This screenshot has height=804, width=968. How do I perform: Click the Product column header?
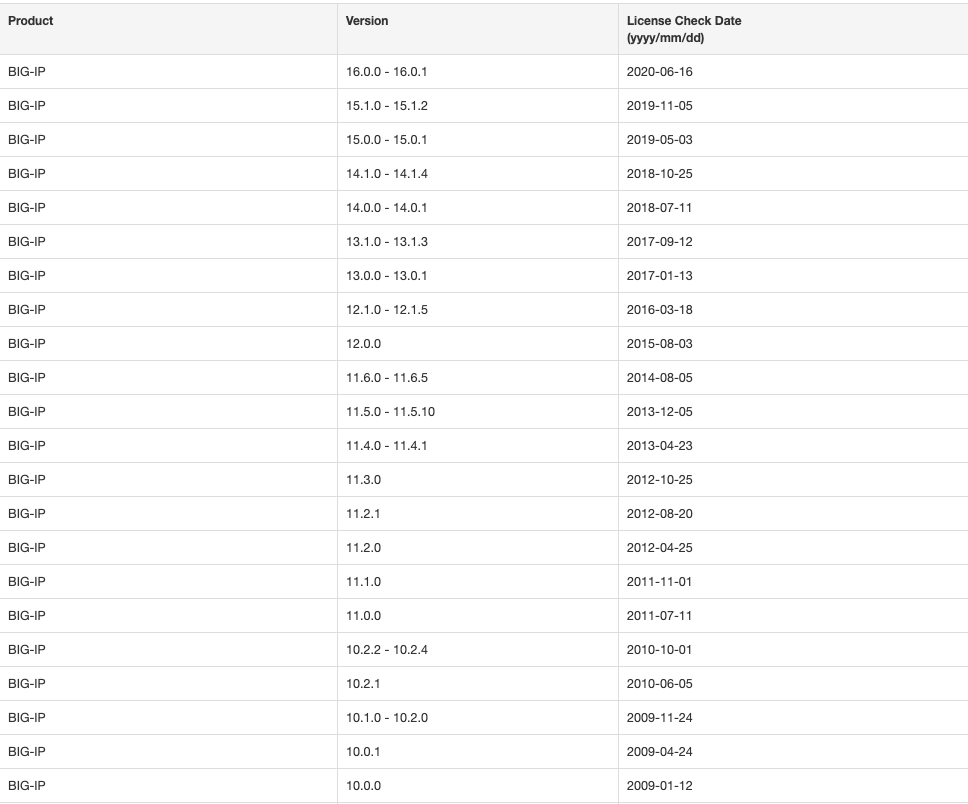[x=31, y=21]
